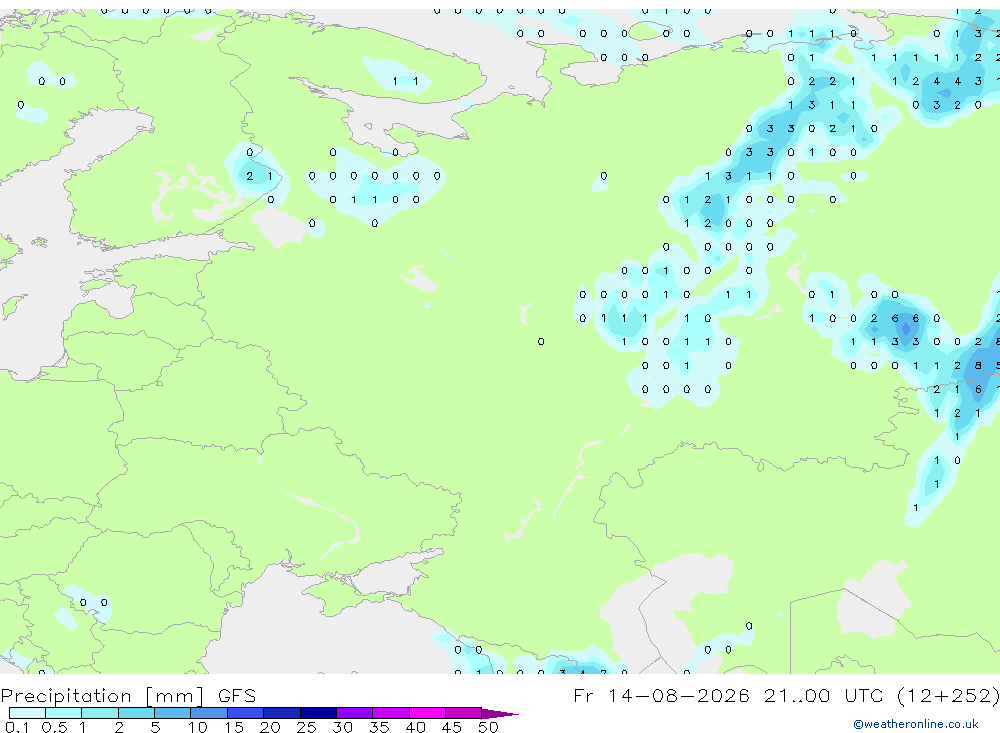Pick the 35–40 mm violet legend swatch
Image resolution: width=1000 pixels, height=733 pixels.
391,713
